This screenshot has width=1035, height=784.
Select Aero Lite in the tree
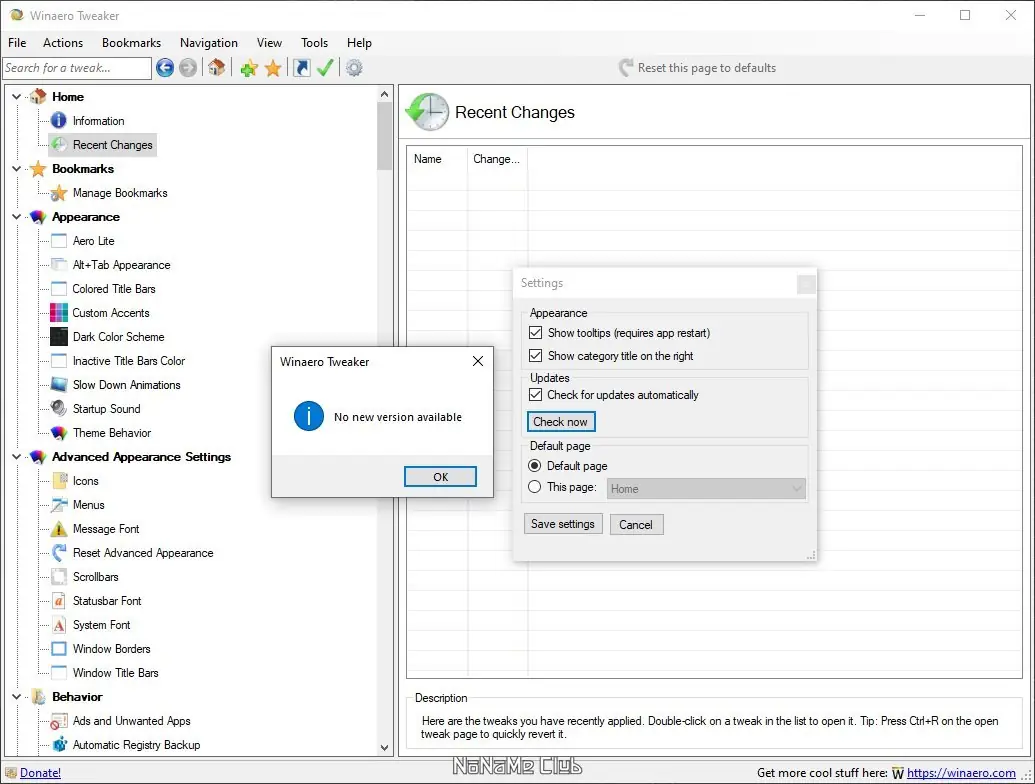point(94,241)
